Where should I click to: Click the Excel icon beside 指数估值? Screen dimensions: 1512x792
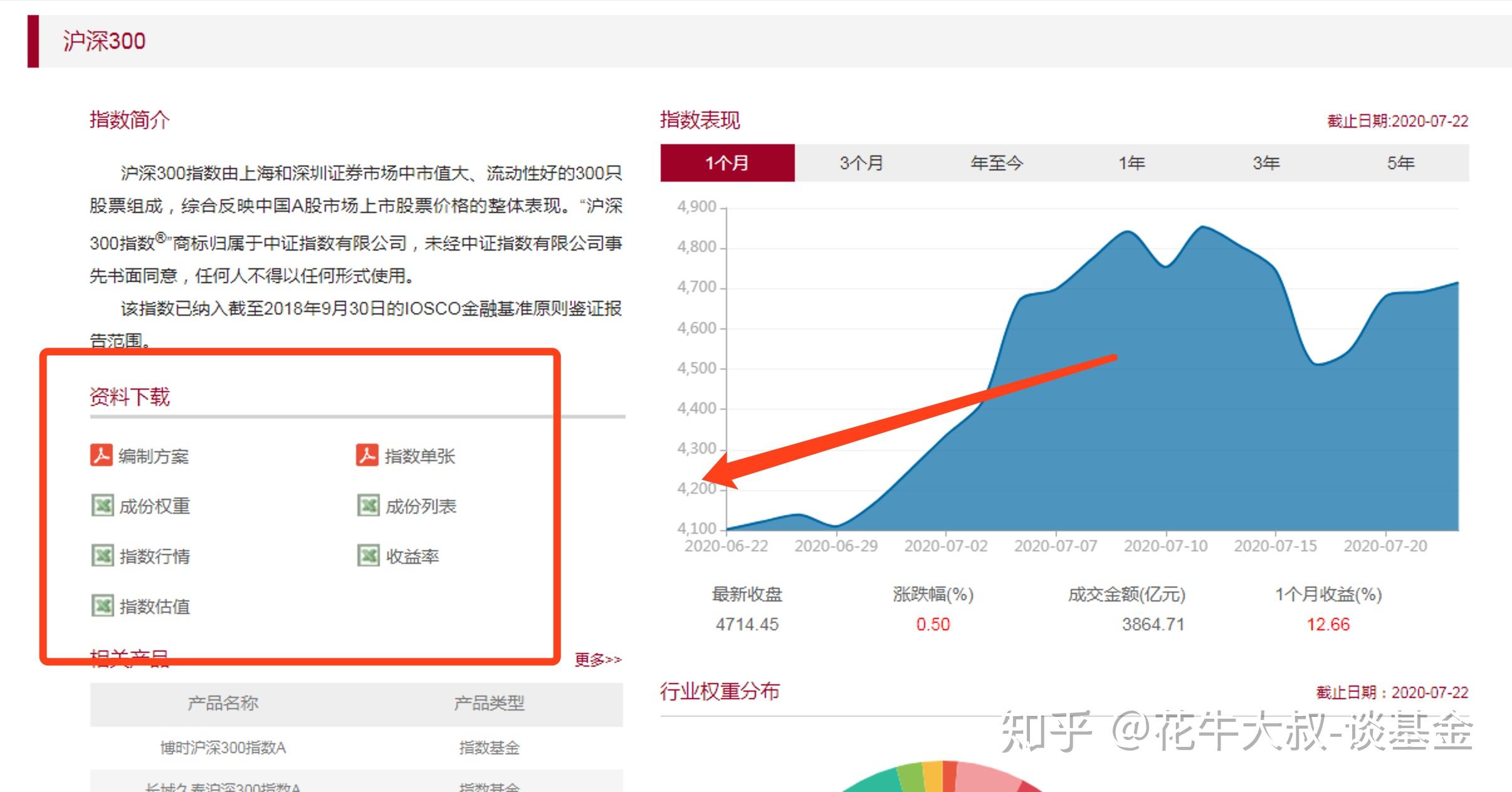click(102, 605)
